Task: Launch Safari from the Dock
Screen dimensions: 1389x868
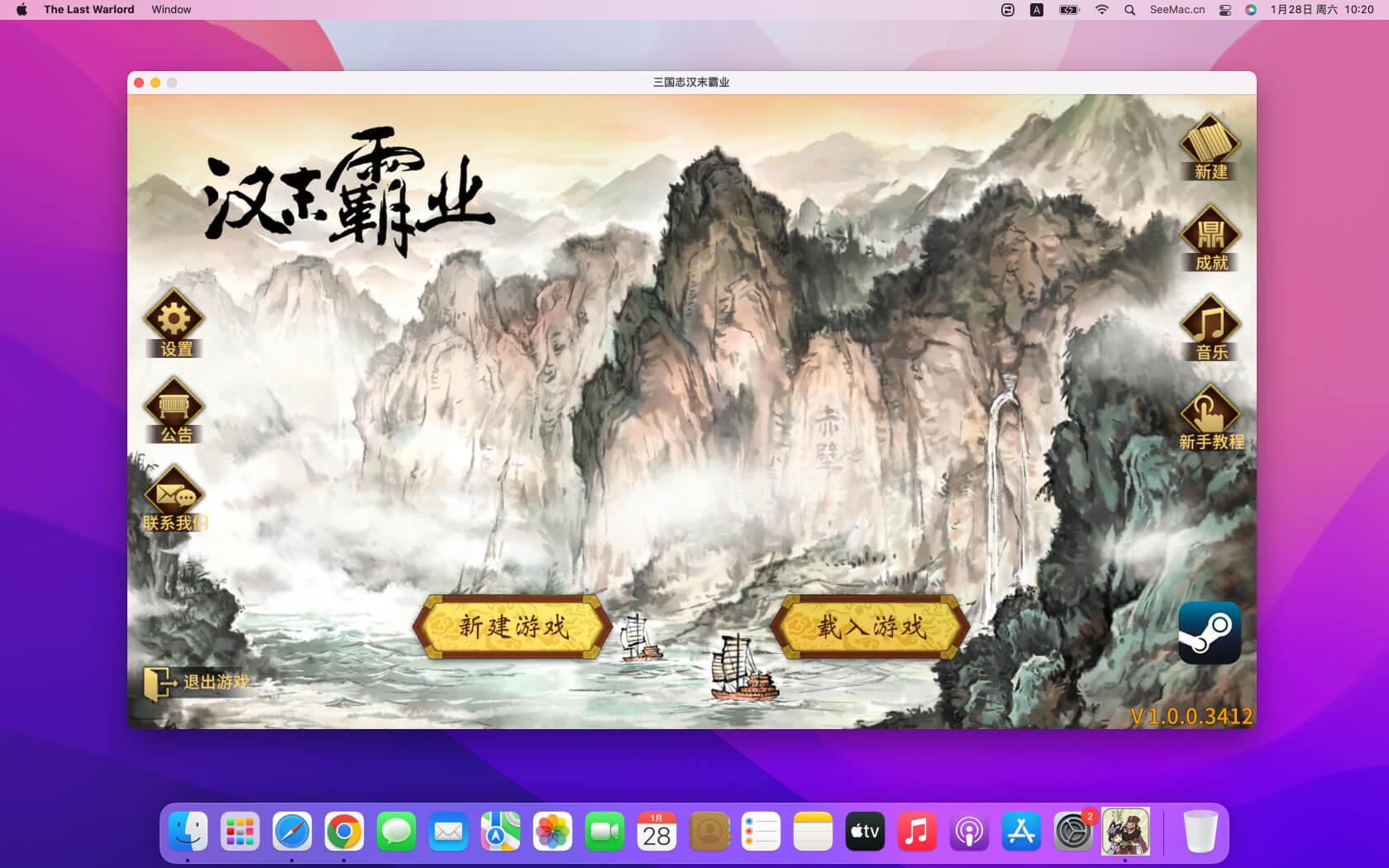Action: tap(292, 832)
